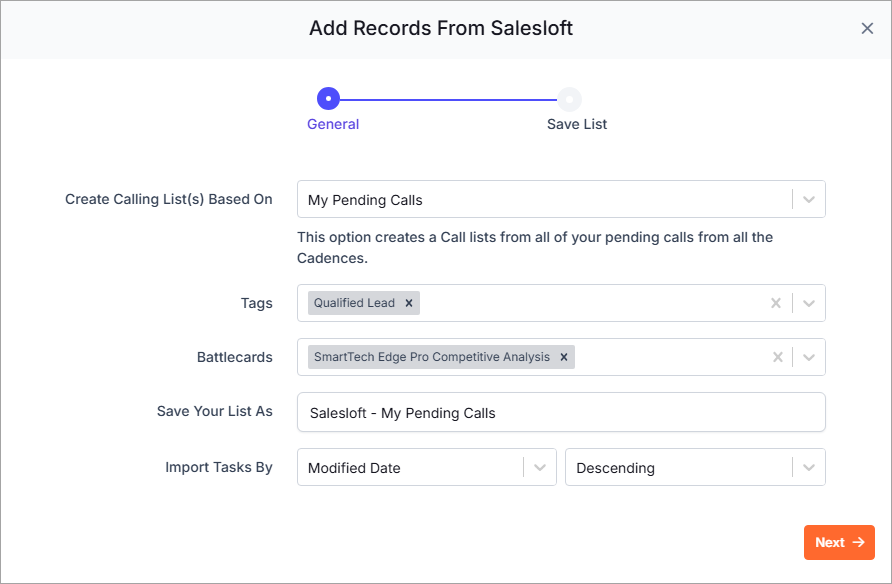Clear all selected Battlecards
892x584 pixels.
point(777,357)
